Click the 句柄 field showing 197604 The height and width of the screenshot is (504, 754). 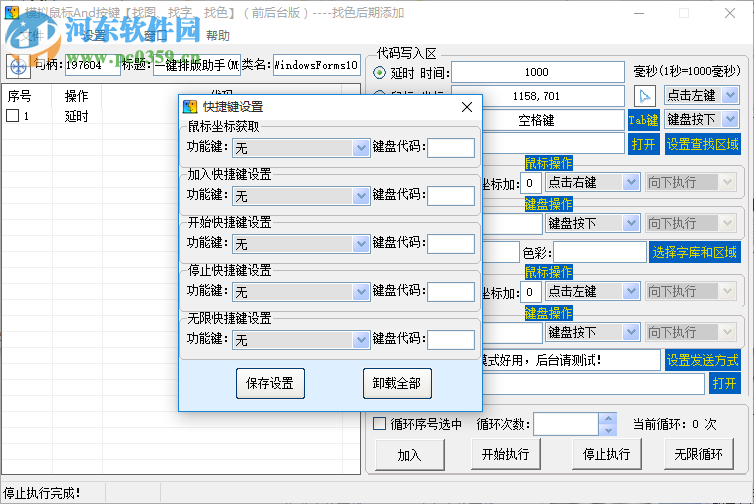coord(92,65)
